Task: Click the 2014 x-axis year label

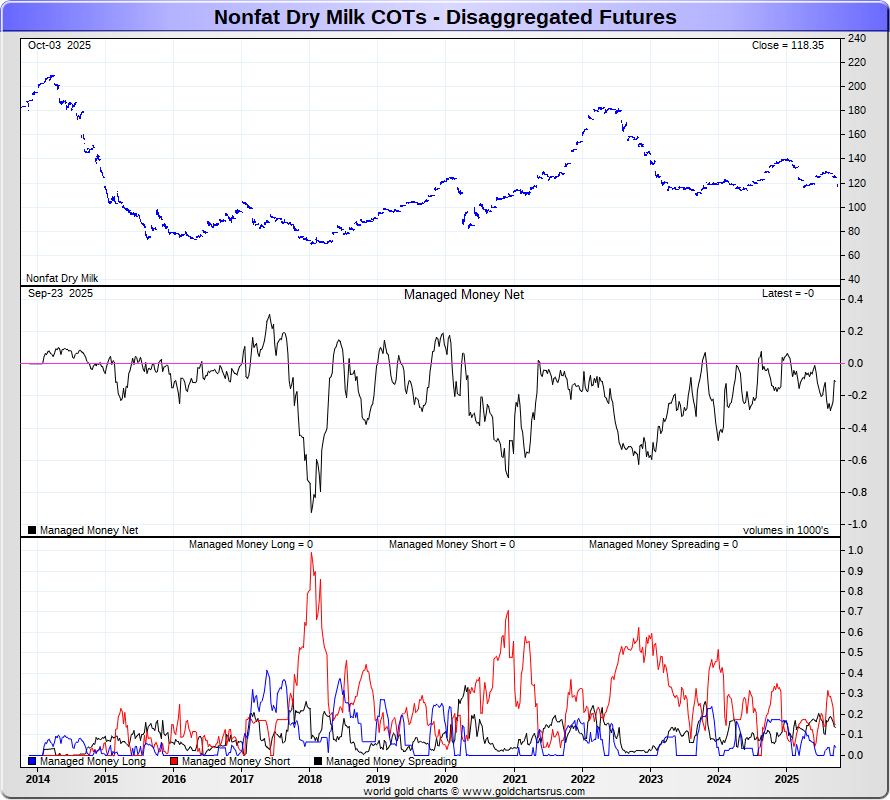Action: 37,780
